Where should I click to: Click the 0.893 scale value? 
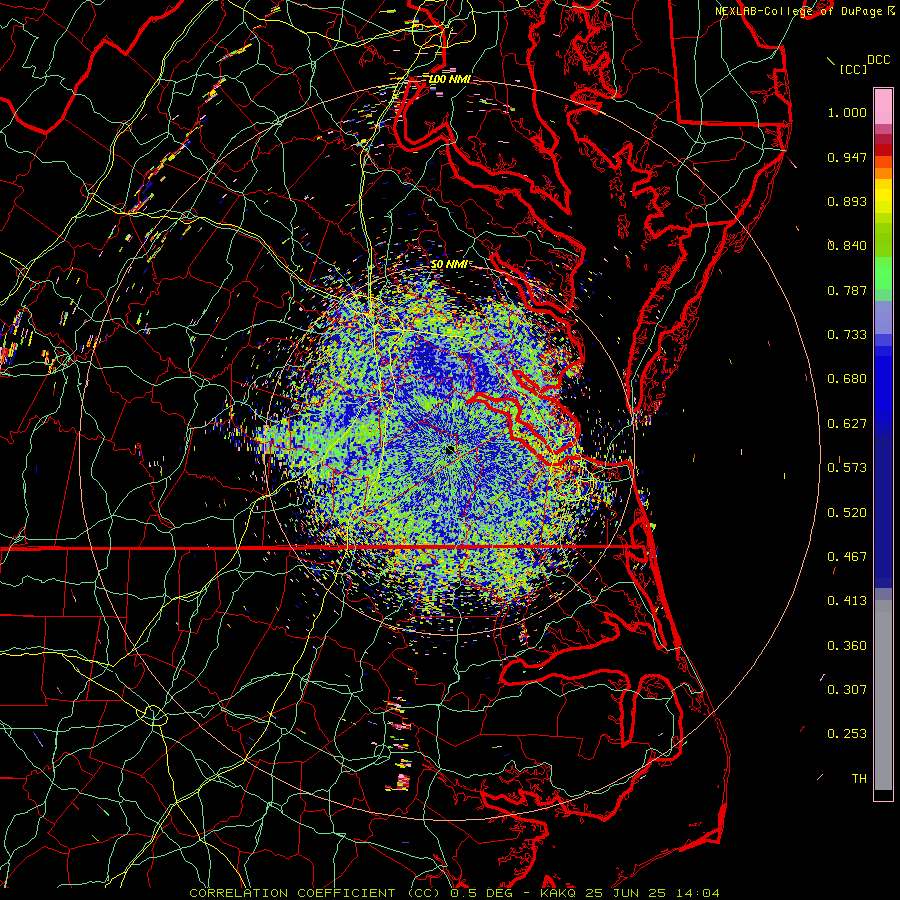pos(847,201)
